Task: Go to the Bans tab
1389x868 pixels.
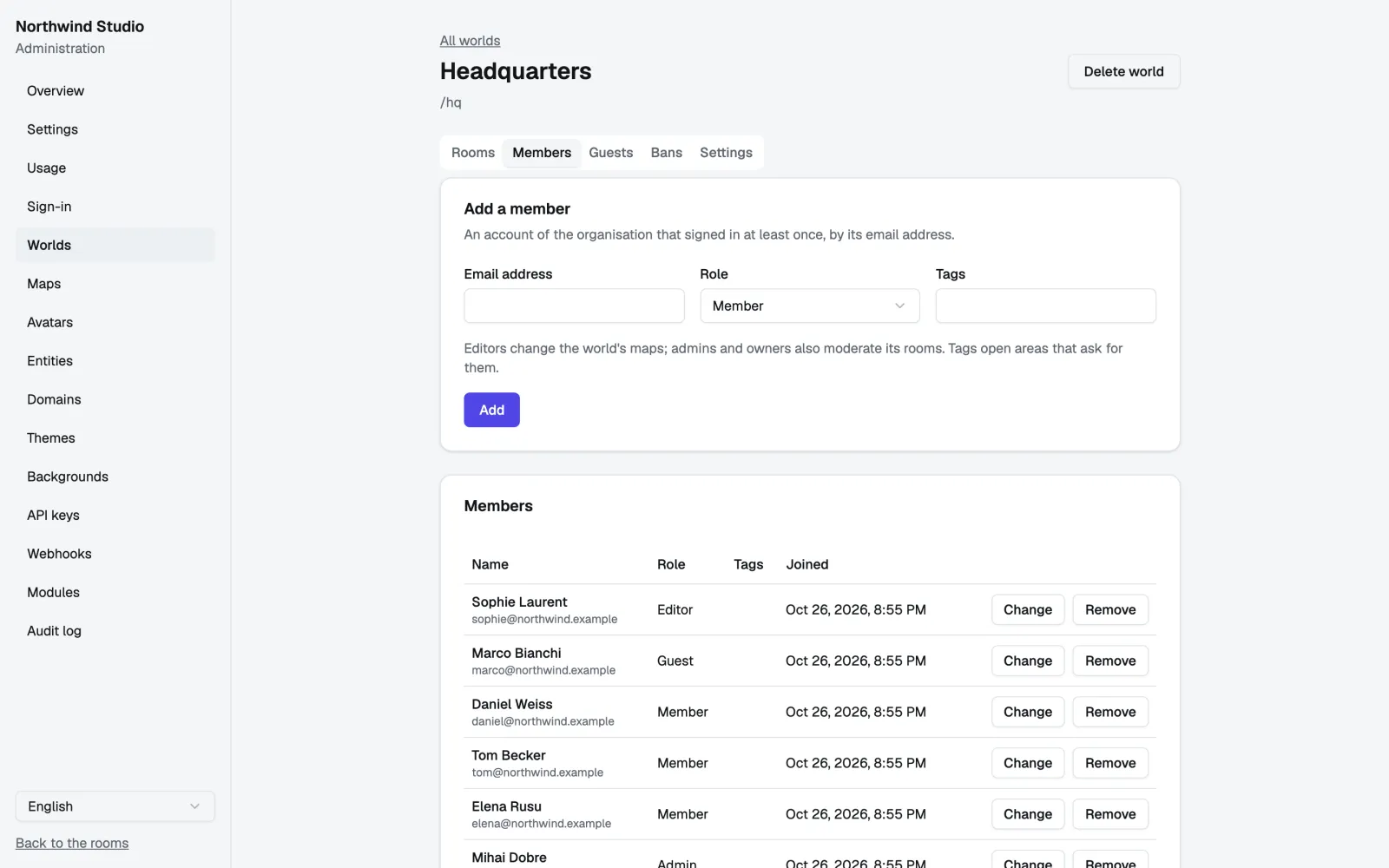Action: pos(667,153)
